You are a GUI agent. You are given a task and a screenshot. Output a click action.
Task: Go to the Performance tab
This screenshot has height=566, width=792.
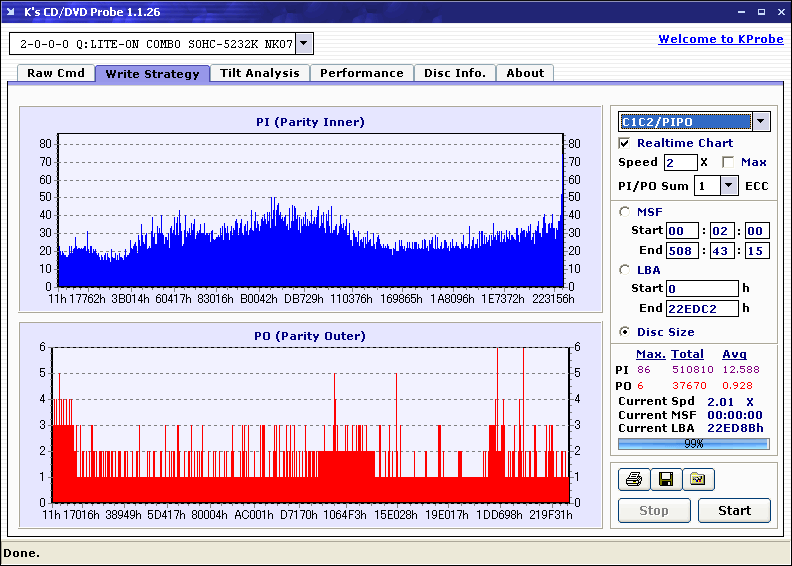point(362,73)
